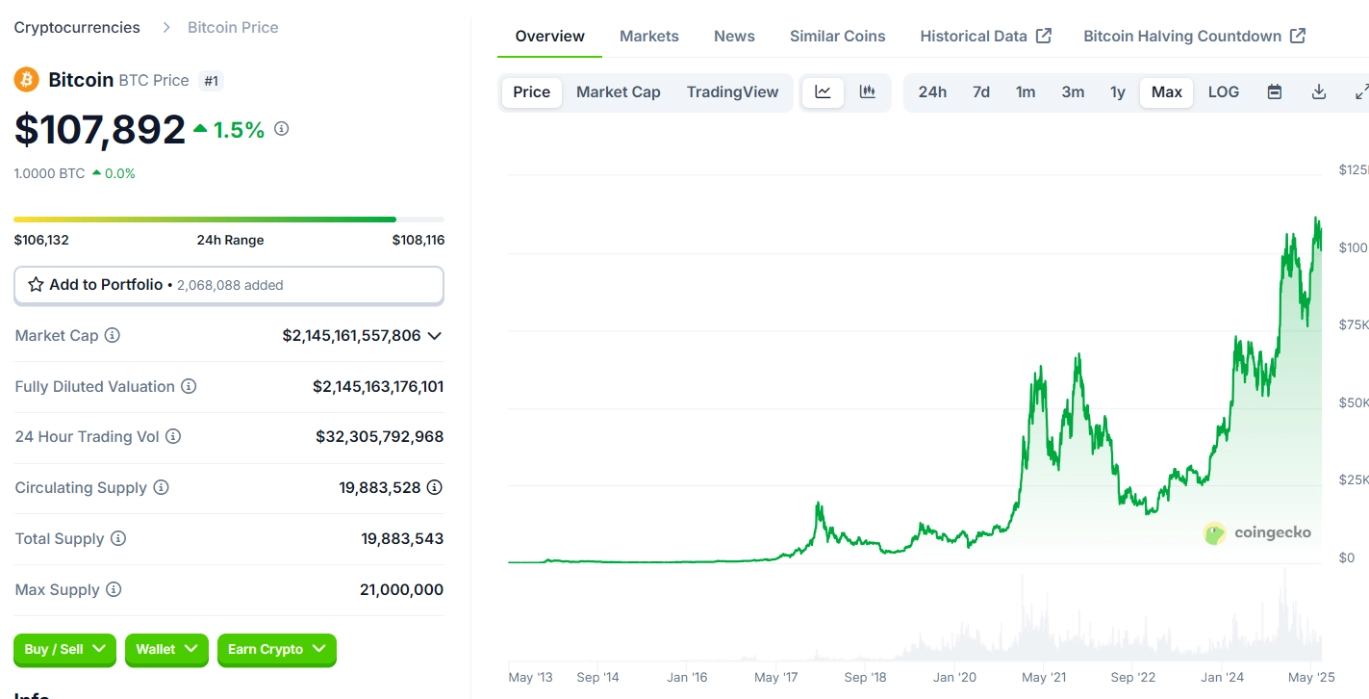The image size is (1369, 699).
Task: Click Bitcoin Price breadcrumb text
Action: click(x=233, y=28)
